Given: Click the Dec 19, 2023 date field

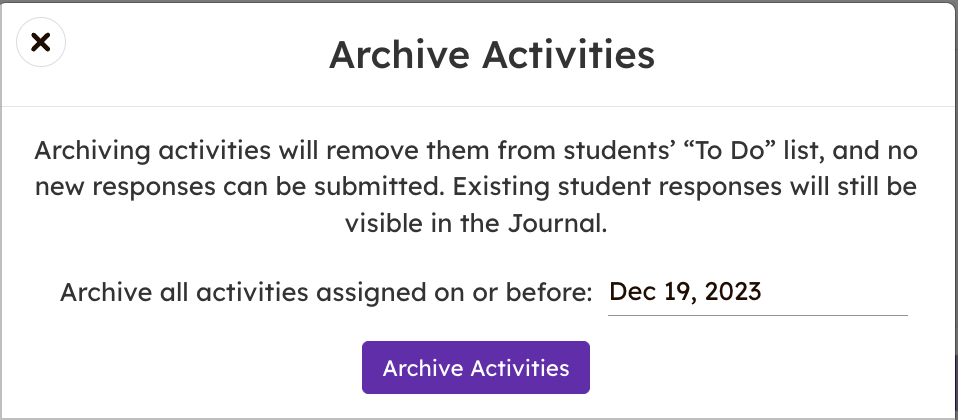Looking at the screenshot, I should (x=757, y=293).
